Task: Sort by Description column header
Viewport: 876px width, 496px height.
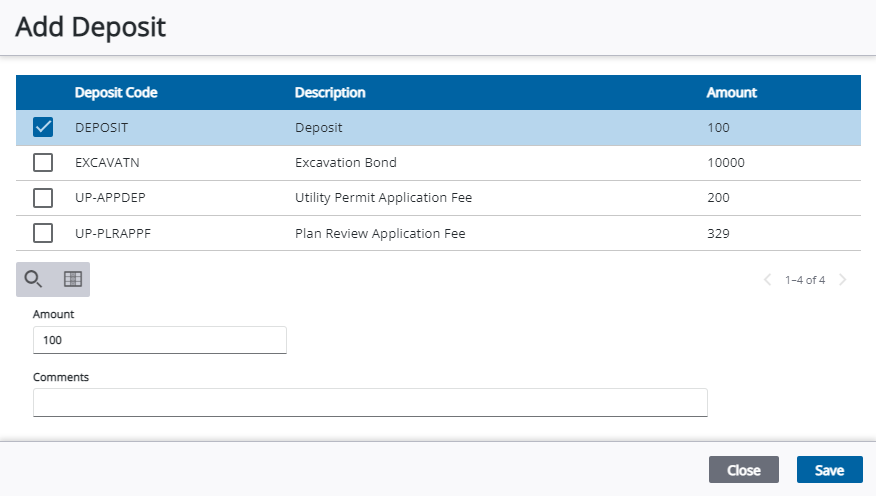Action: point(330,93)
